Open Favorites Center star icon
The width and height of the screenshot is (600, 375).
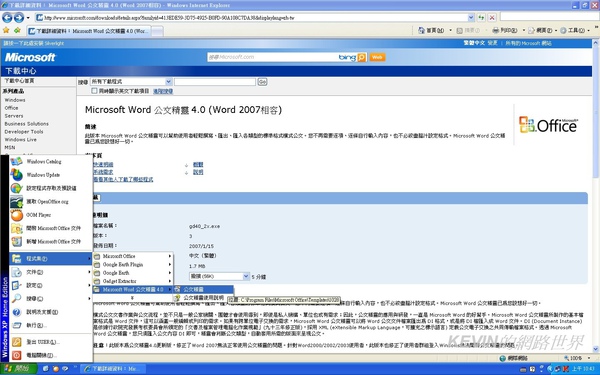click(x=6, y=30)
